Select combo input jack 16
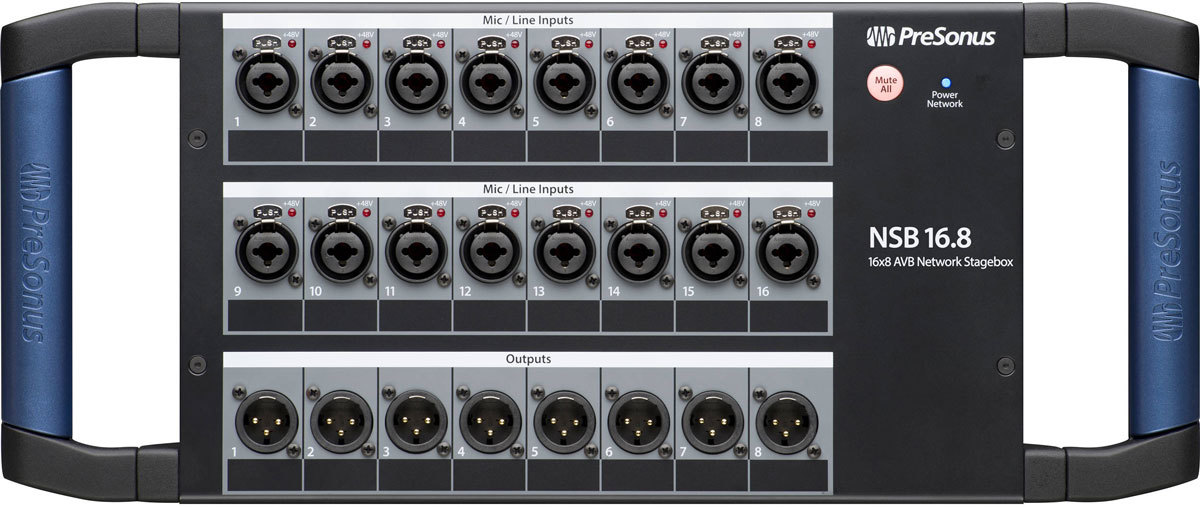 tap(788, 252)
